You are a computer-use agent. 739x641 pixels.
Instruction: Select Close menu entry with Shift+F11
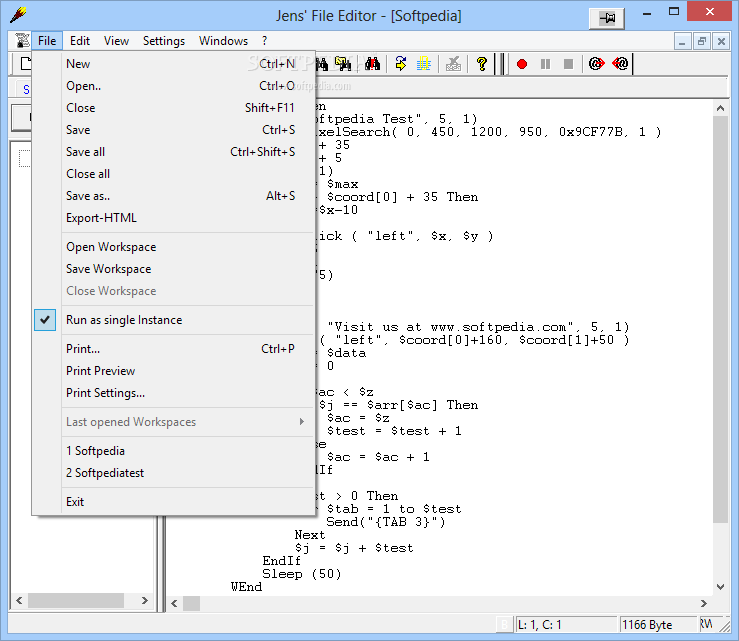point(173,108)
